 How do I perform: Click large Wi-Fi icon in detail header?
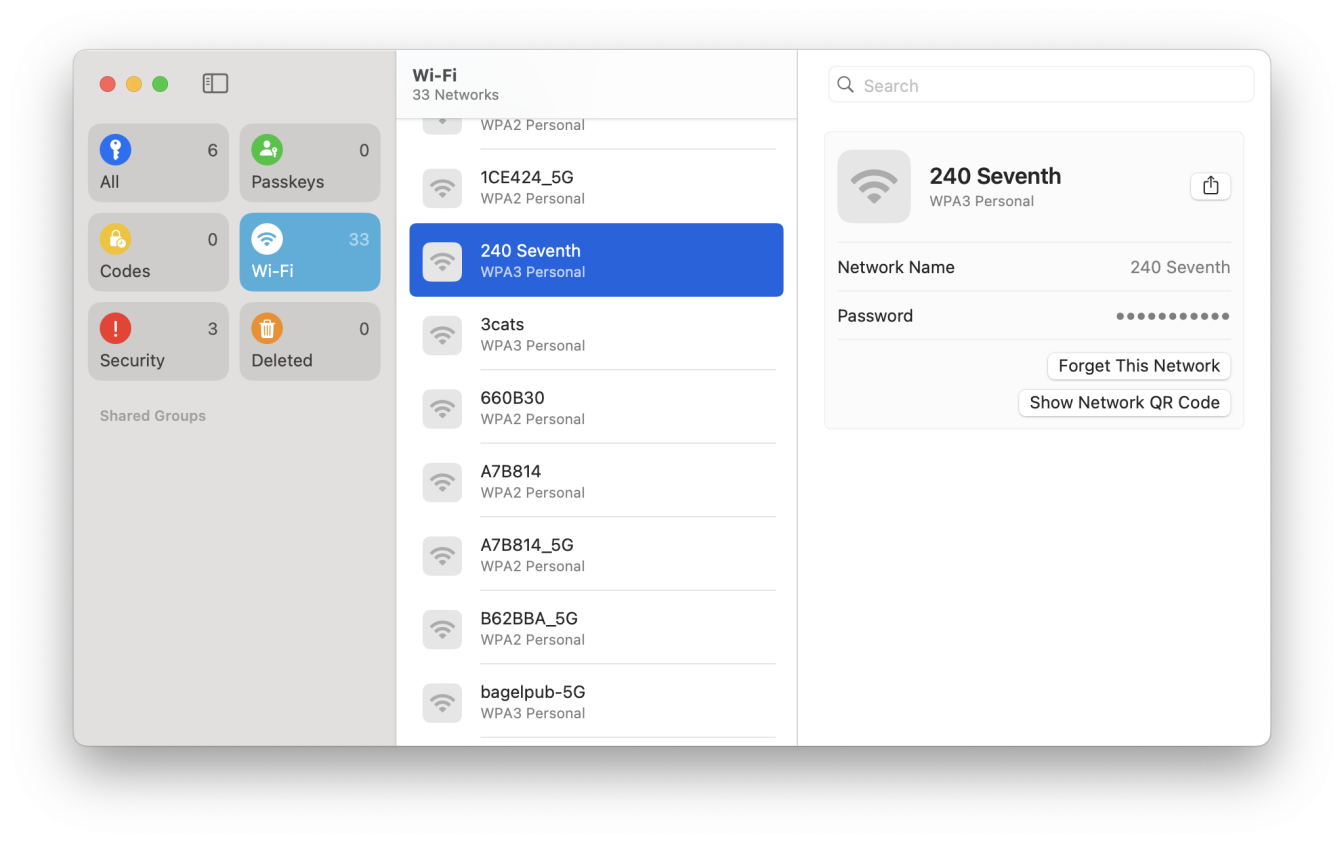click(874, 186)
